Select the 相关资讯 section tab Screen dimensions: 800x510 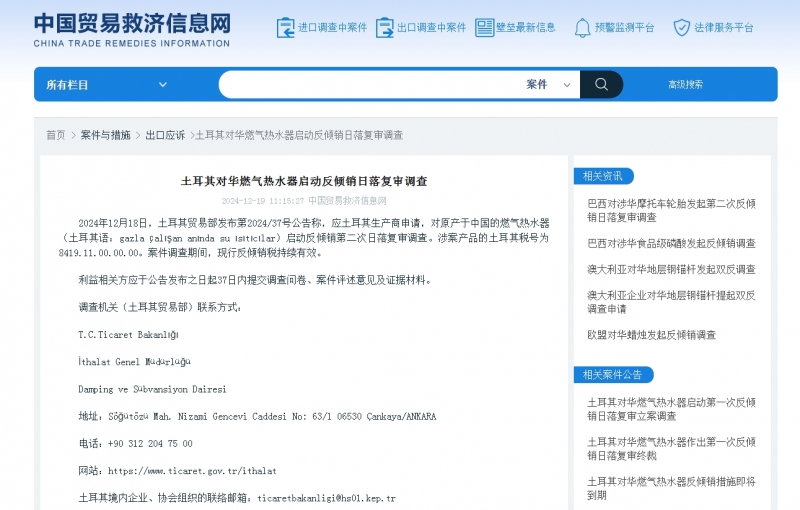[x=603, y=176]
